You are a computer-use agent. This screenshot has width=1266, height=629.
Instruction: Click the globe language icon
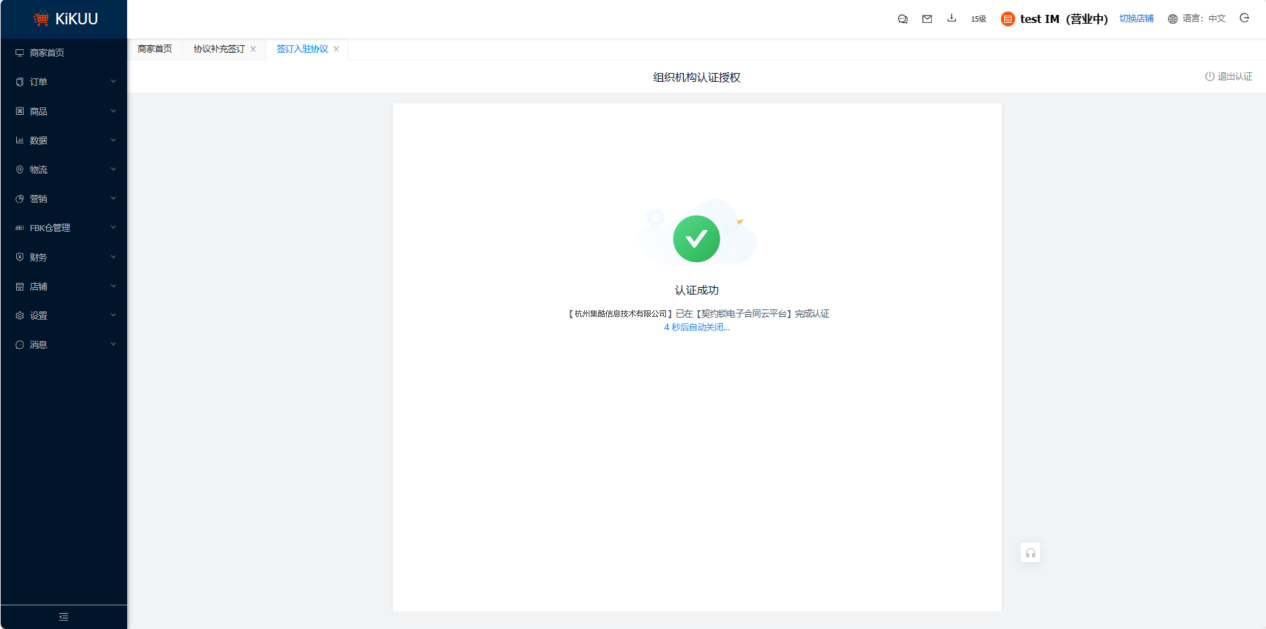[x=1173, y=19]
